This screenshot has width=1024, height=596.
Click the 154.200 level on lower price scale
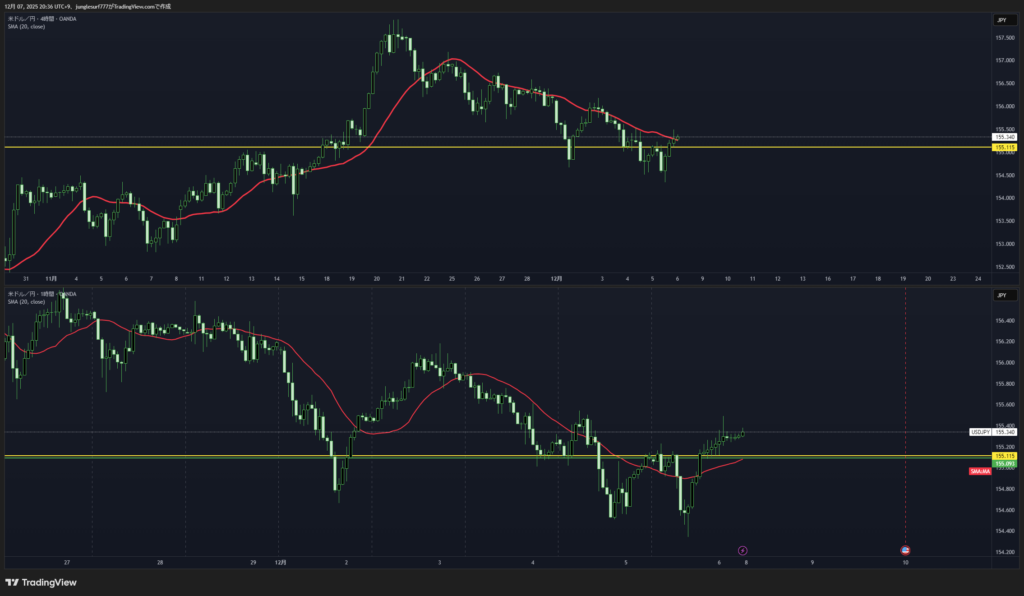click(1003, 552)
